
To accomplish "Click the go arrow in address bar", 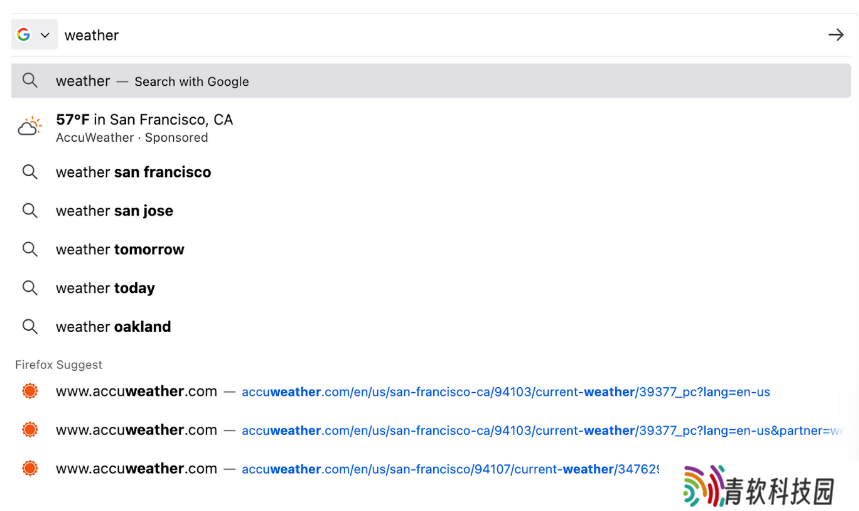I will tap(836, 35).
